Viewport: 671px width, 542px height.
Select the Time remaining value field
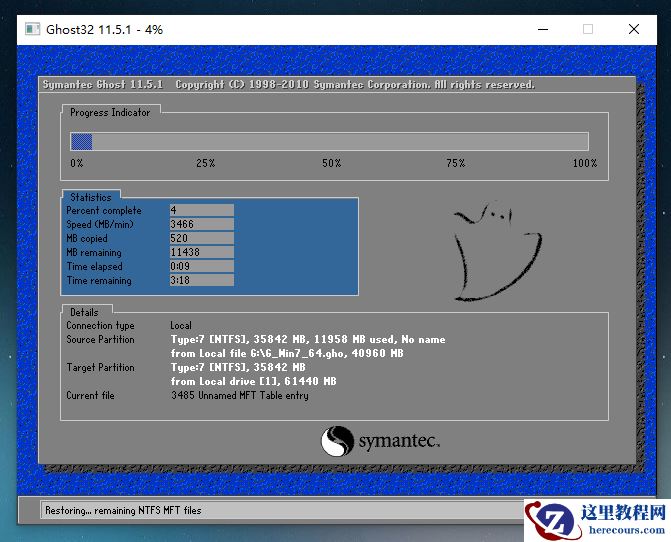[201, 280]
